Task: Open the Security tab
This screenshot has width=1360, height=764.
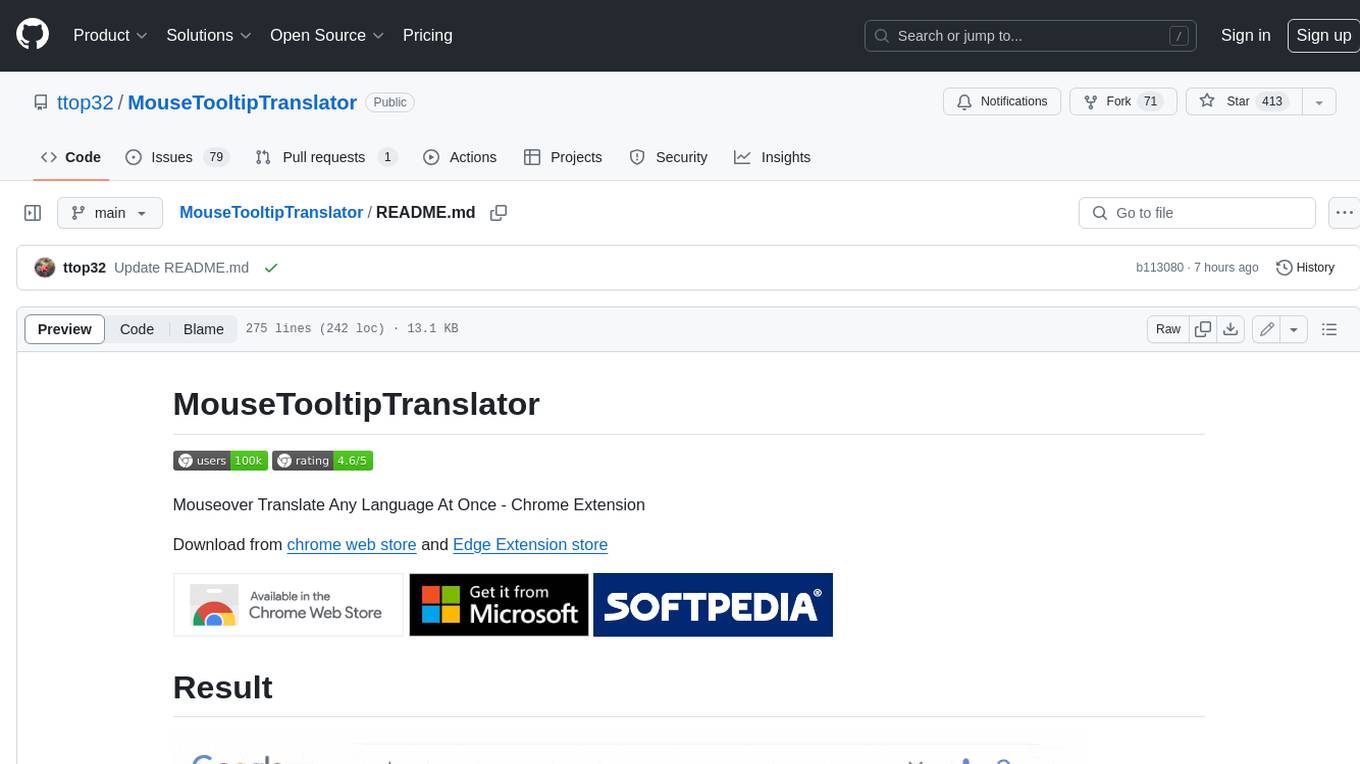Action: point(668,157)
